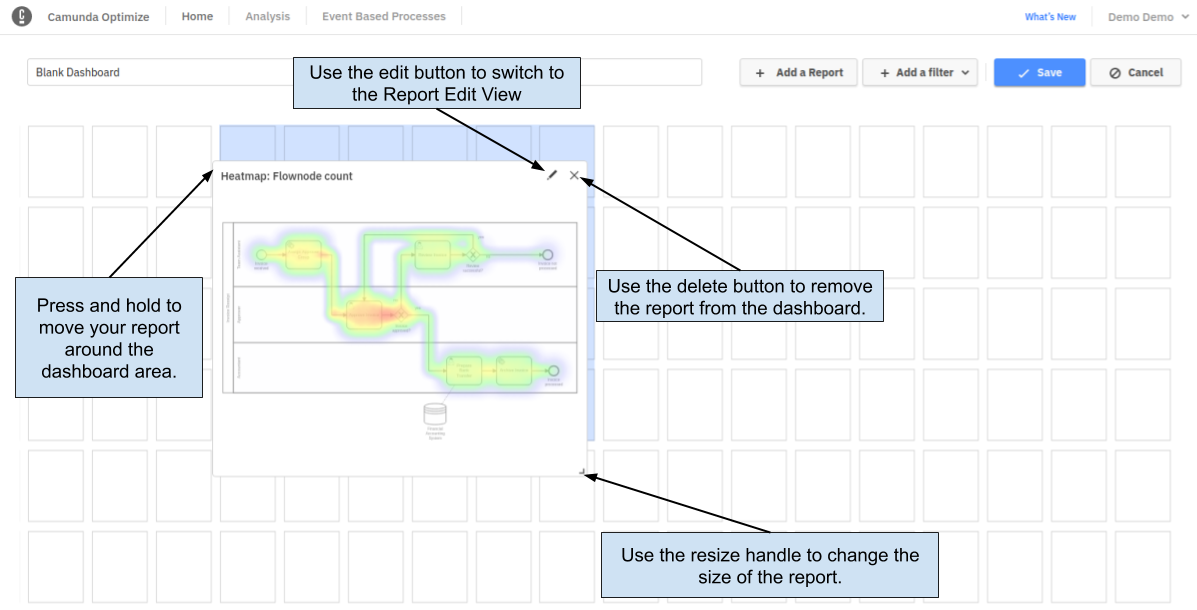Viewport: 1197px width, 610px height.
Task: Cancel dashboard editing
Action: (1136, 72)
